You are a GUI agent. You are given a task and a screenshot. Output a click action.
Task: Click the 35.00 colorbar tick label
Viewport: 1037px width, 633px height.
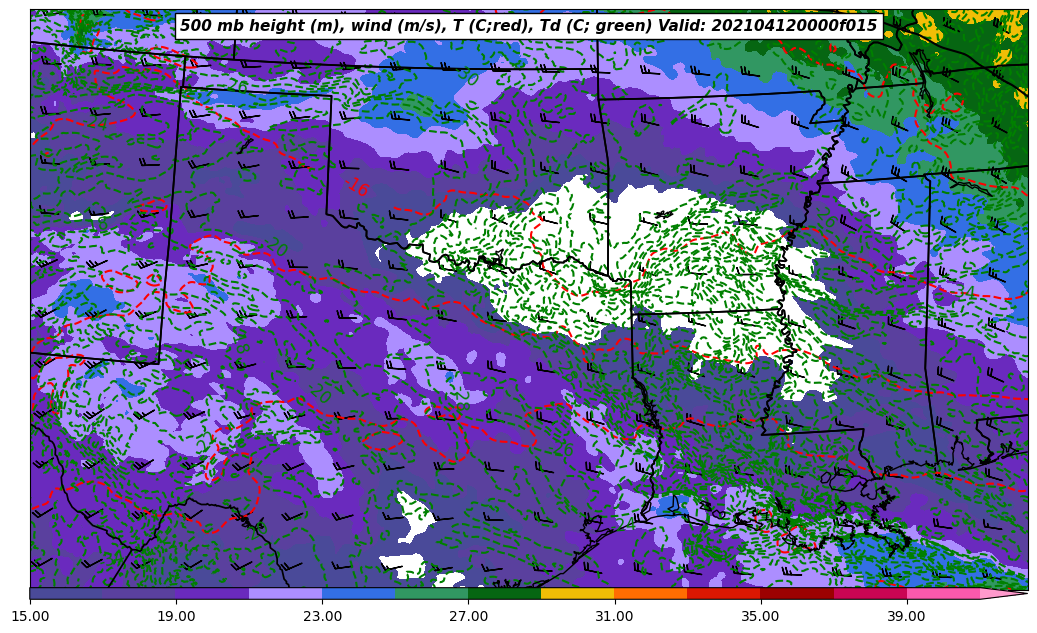pos(760,616)
